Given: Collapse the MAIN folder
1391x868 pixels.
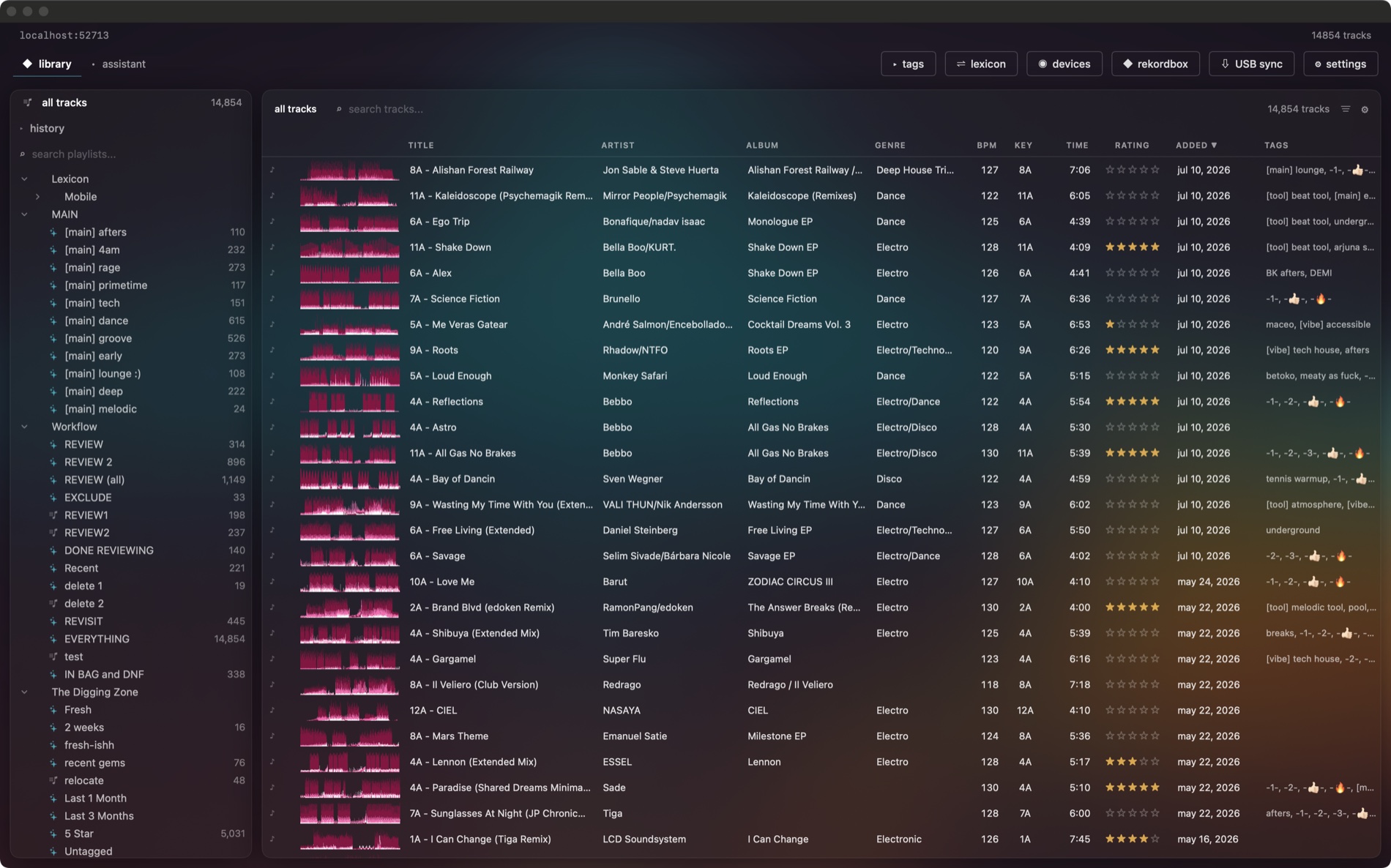Looking at the screenshot, I should pos(24,214).
